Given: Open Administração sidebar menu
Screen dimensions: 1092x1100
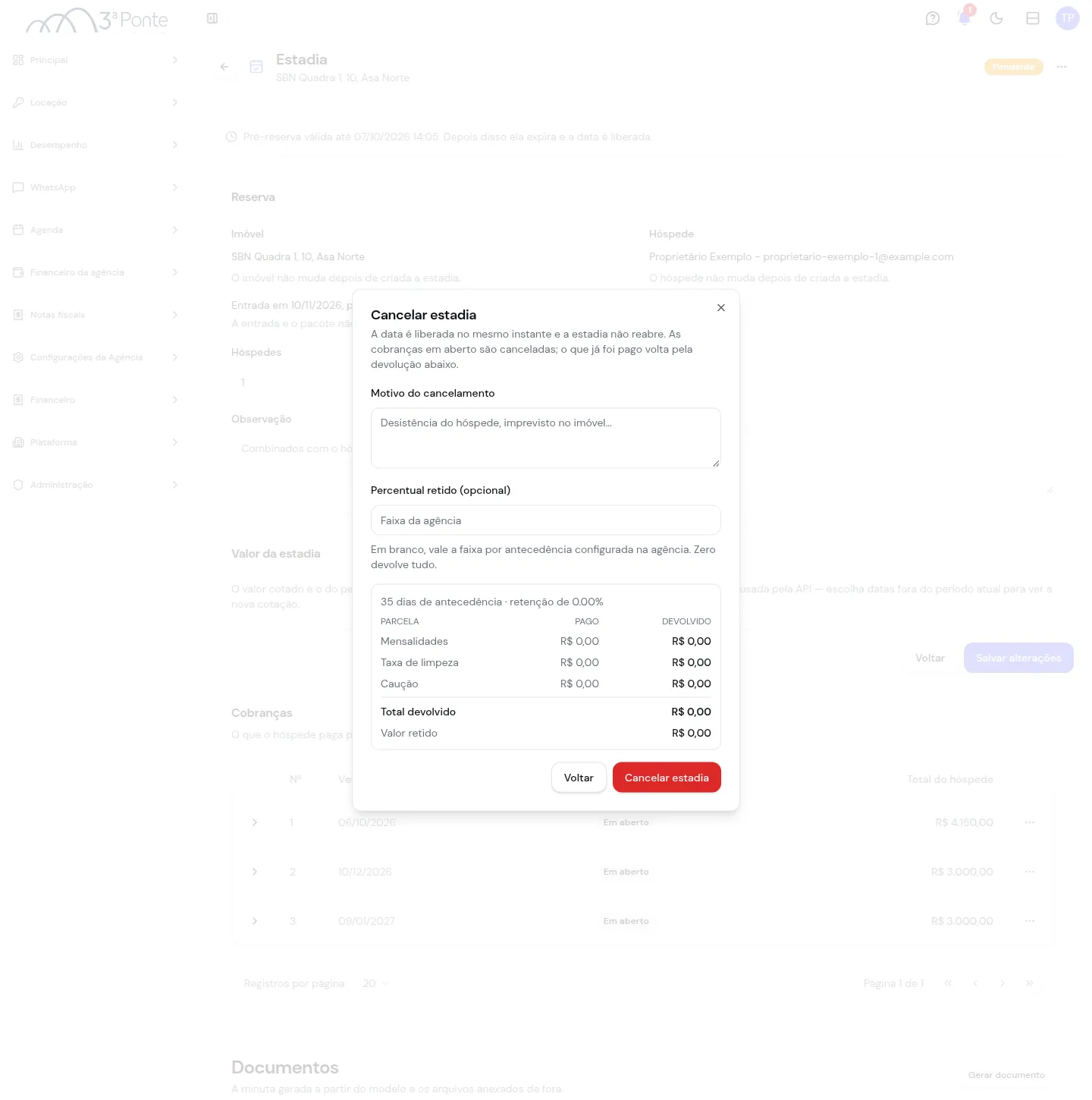Looking at the screenshot, I should point(96,485).
